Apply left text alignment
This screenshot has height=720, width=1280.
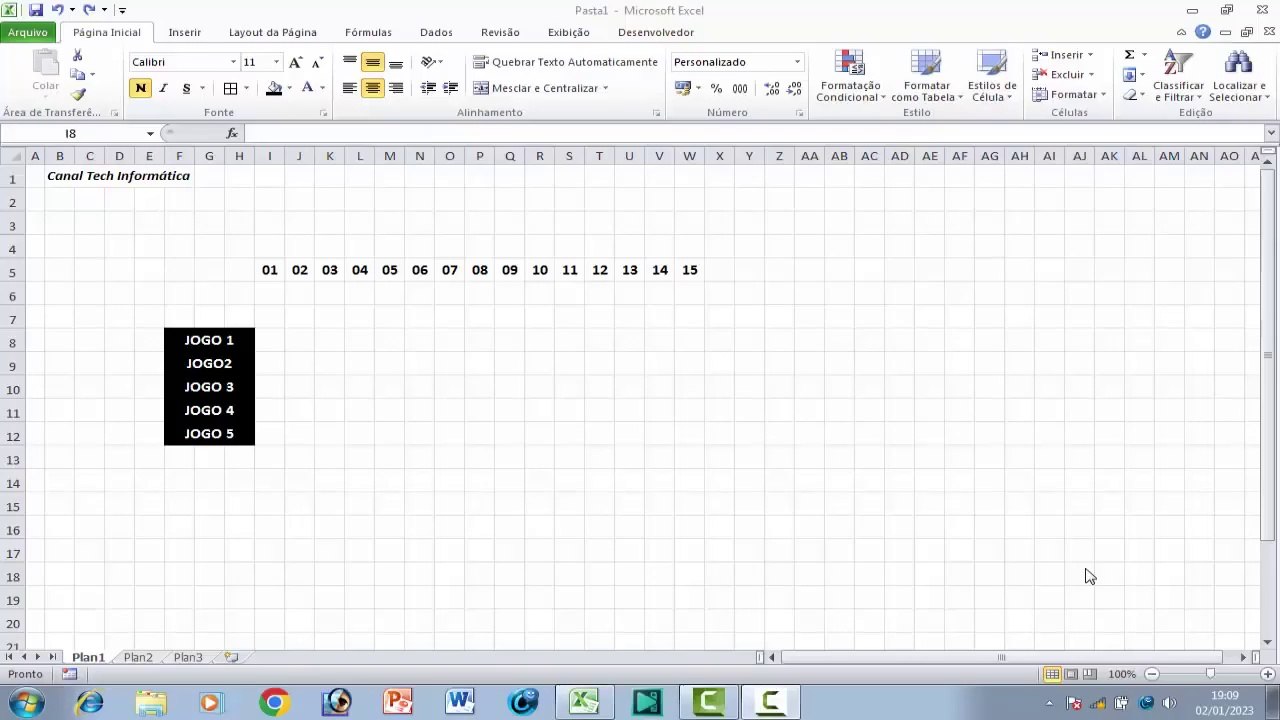[349, 88]
